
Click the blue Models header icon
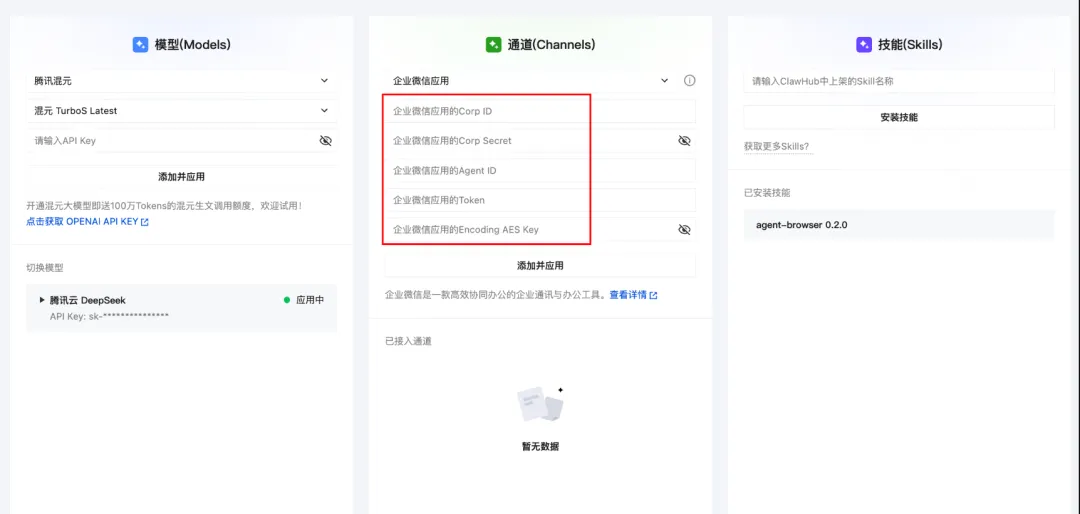coord(141,45)
